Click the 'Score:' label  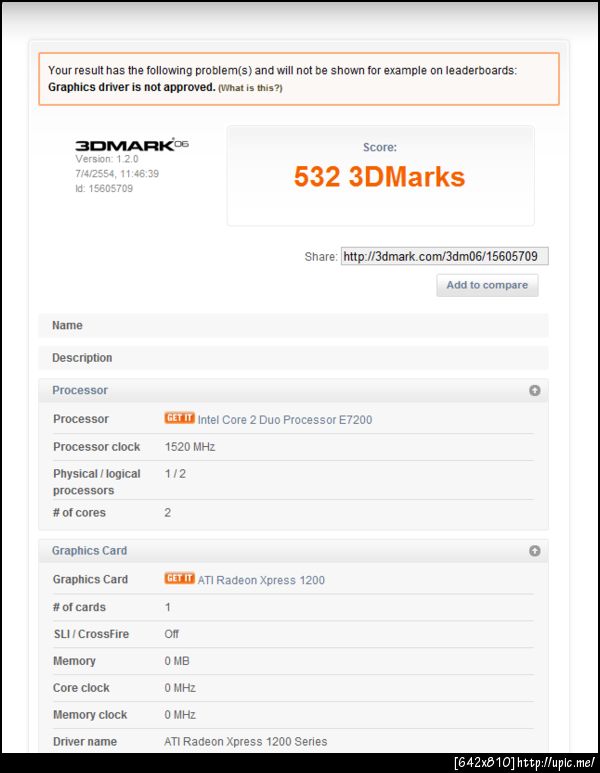(380, 147)
